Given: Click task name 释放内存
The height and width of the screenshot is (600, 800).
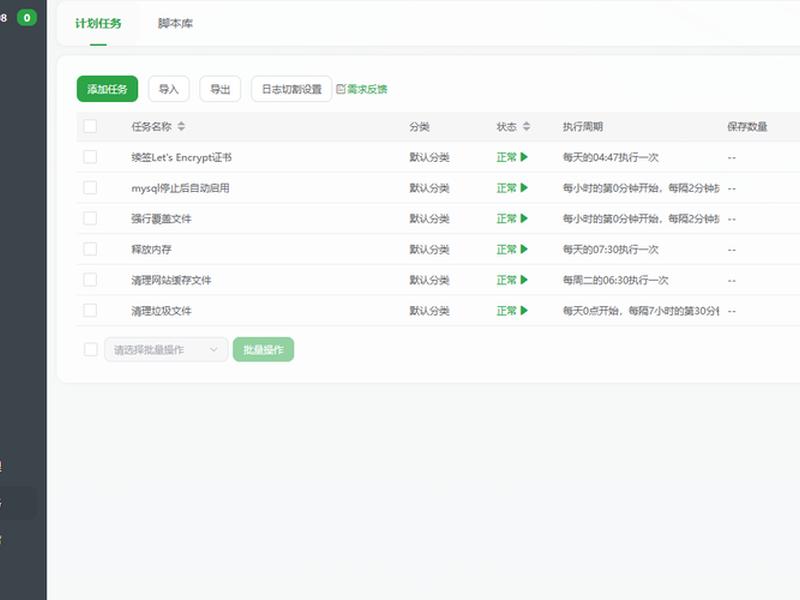Looking at the screenshot, I should pyautogui.click(x=152, y=249).
